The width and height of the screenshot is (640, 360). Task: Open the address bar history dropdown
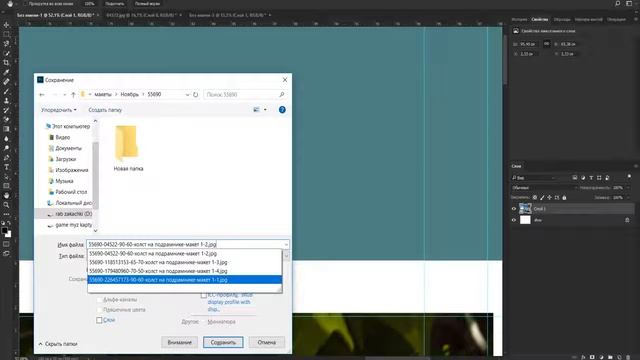pos(187,95)
